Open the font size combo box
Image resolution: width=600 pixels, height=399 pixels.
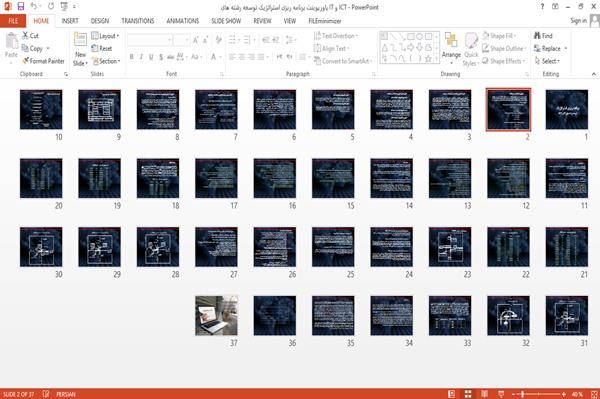[181, 40]
